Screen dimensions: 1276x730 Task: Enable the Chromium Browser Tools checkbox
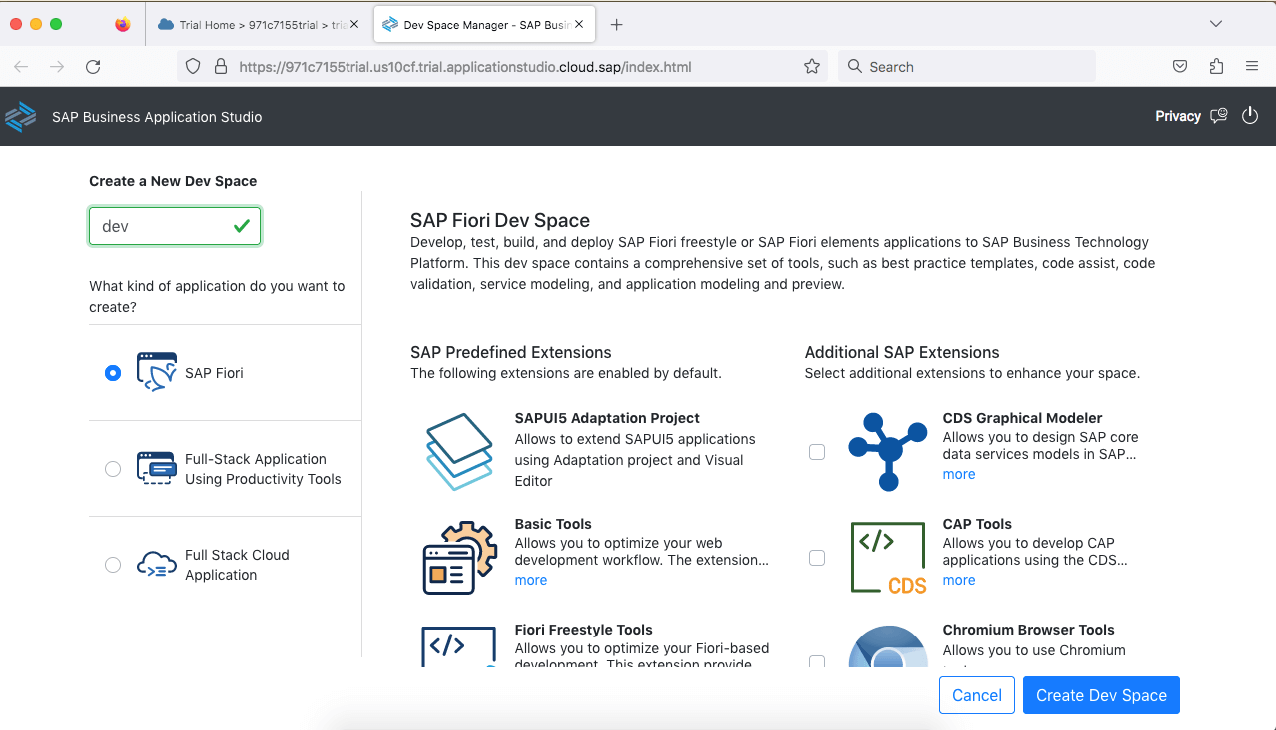(817, 662)
